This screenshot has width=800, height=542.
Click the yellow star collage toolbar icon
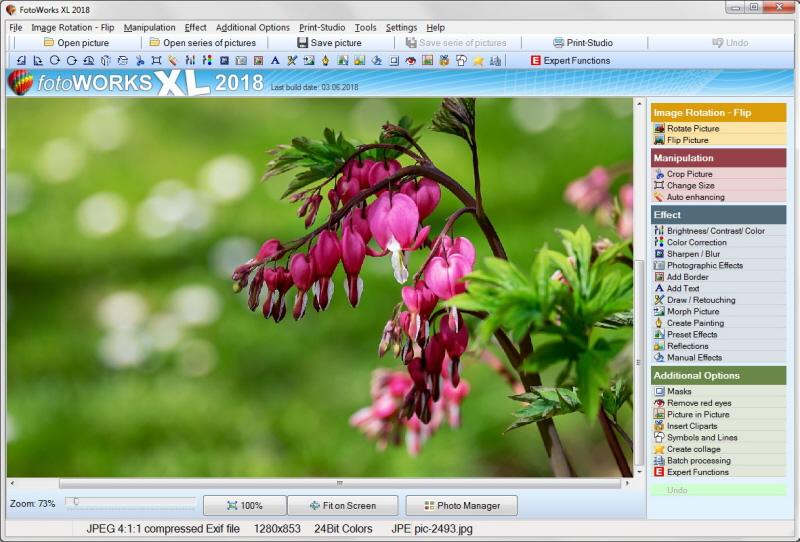(x=478, y=61)
